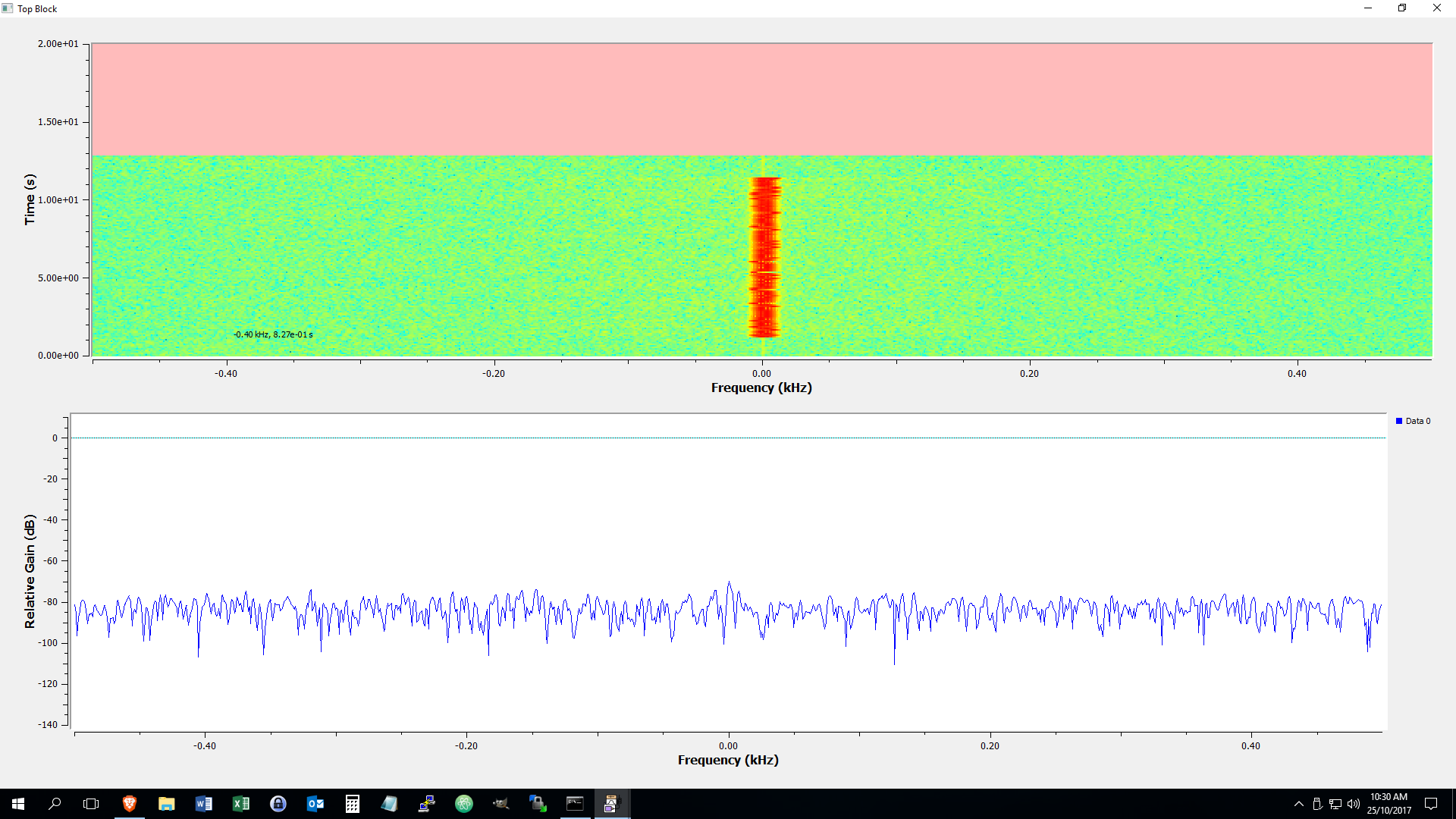Click the spectrum plot 'Frequency (kHz)' axis label
Screen dimensions: 1456x819
click(728, 760)
